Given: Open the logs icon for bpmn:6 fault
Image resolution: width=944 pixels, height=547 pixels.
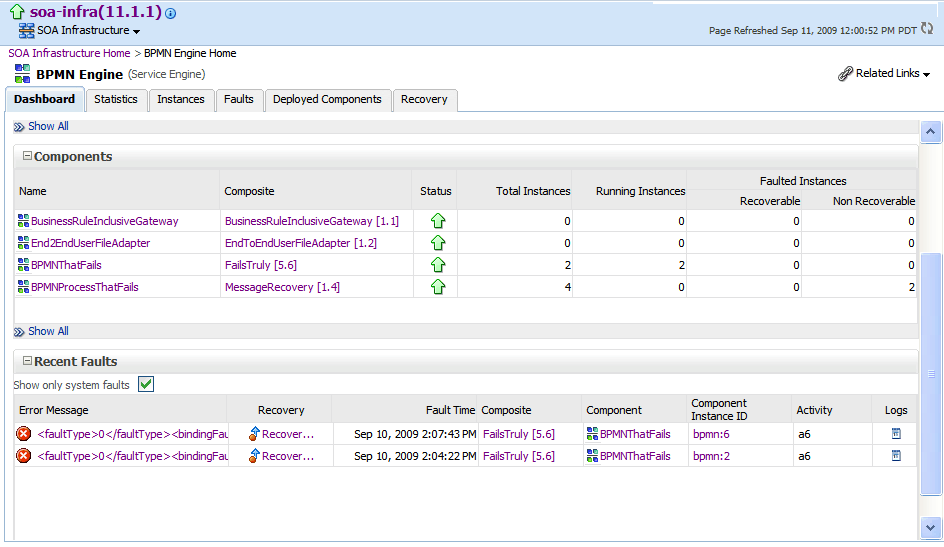Looking at the screenshot, I should tap(896, 434).
